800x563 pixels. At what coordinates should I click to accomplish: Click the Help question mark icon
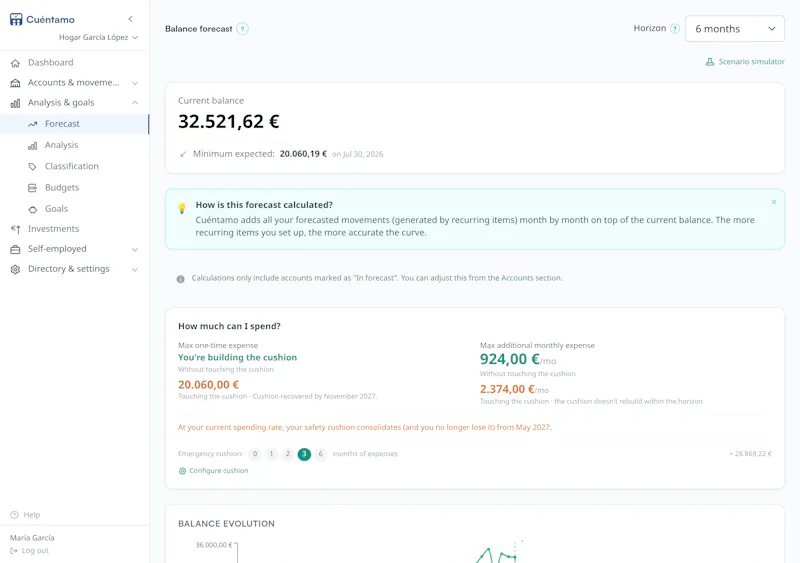14,515
